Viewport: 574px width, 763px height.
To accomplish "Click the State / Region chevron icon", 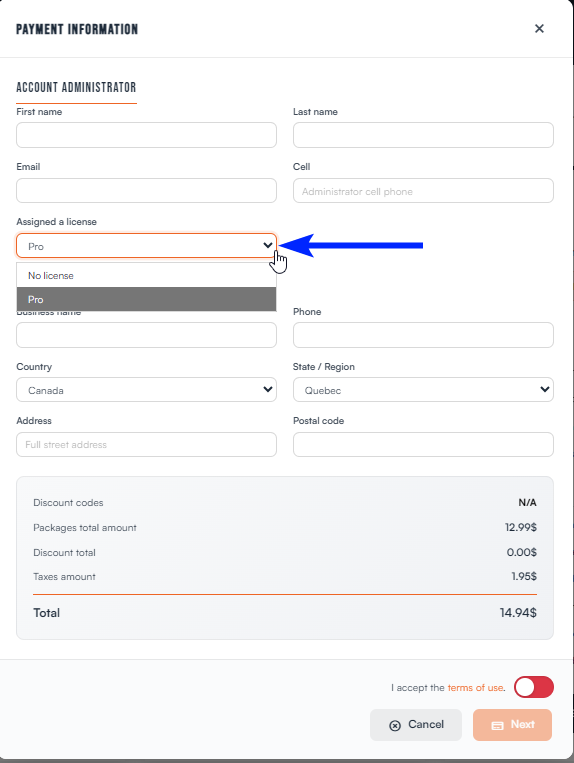I will [x=545, y=389].
